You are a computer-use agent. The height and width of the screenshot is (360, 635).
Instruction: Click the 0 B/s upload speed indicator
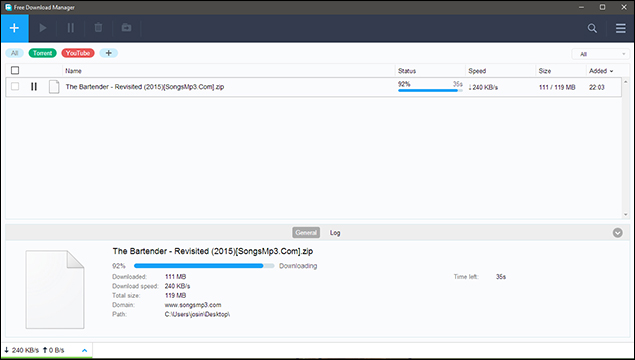pos(53,350)
